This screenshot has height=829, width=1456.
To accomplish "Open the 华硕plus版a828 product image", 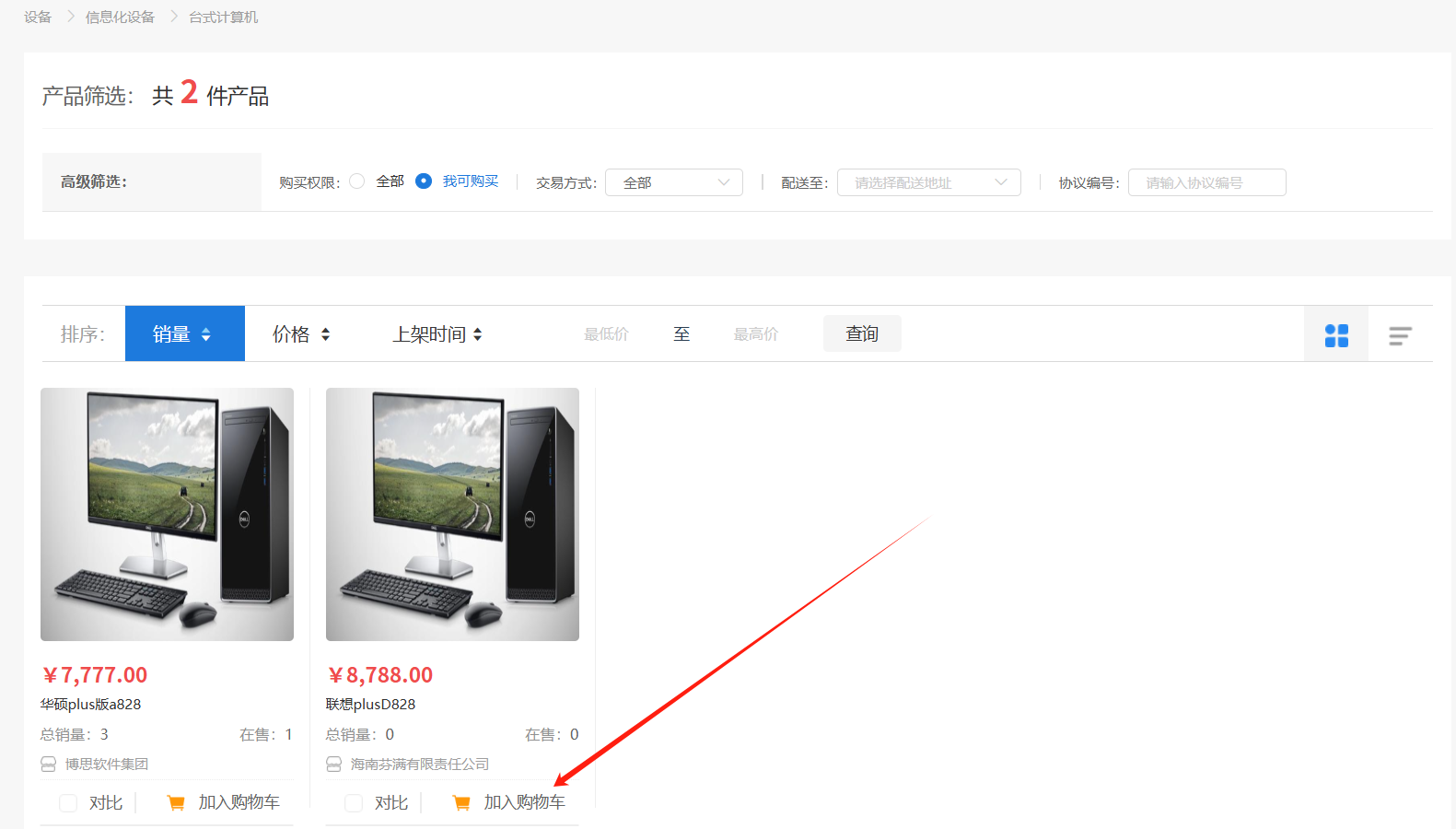I will tap(167, 514).
